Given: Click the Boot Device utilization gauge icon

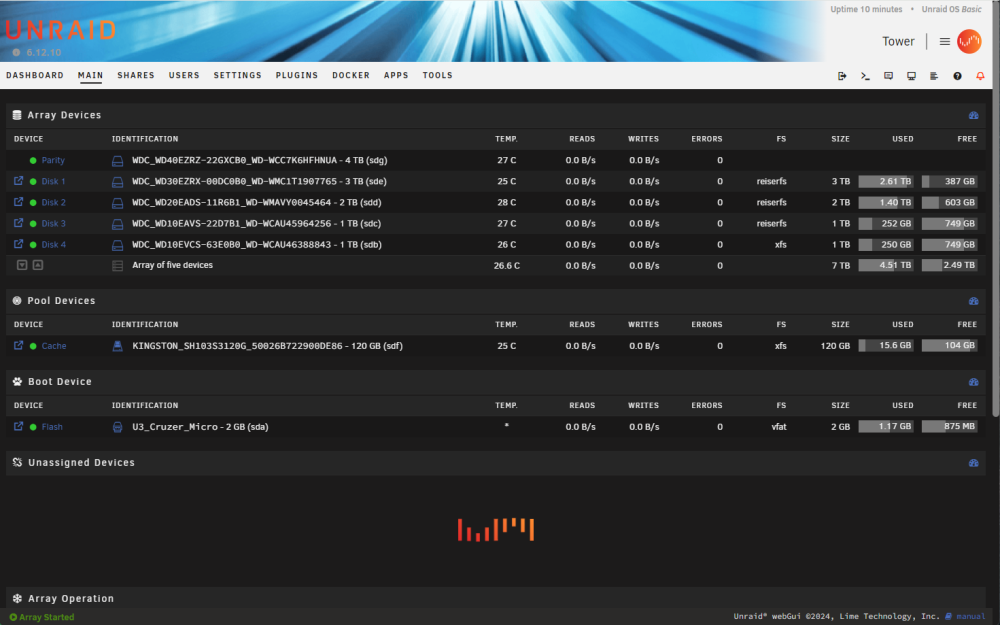Looking at the screenshot, I should tap(973, 382).
